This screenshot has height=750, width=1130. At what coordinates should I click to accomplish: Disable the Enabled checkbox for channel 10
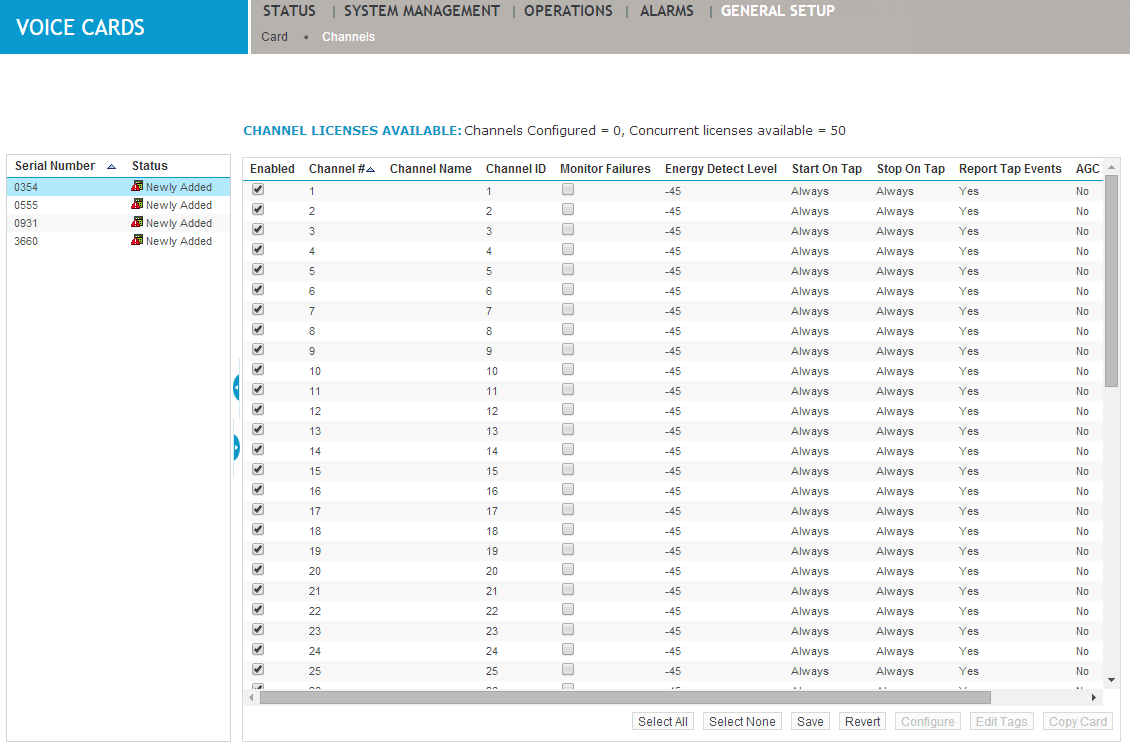tap(257, 369)
